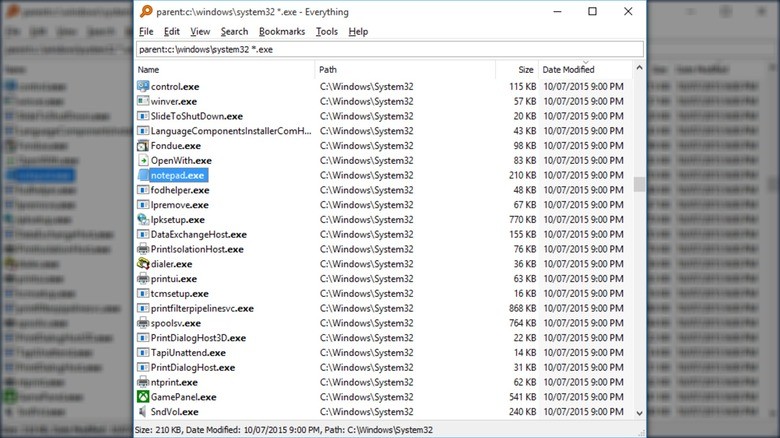Click the GamePanel.exe Xbox icon
Screen dimensions: 780x438
(x=142, y=397)
